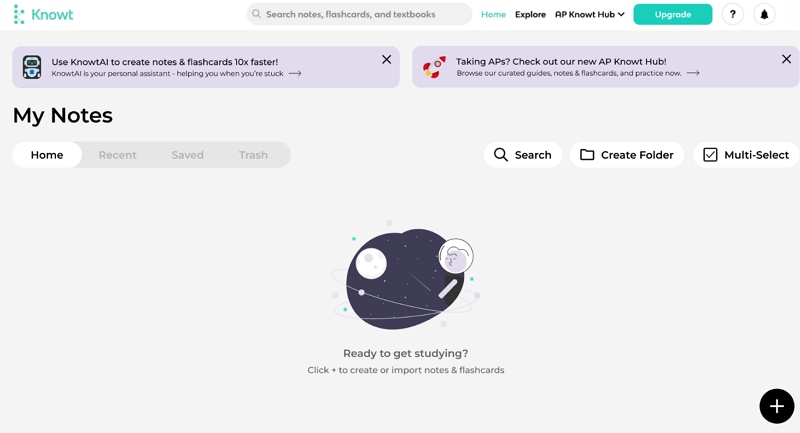Click the Search button in My Notes

tap(523, 155)
